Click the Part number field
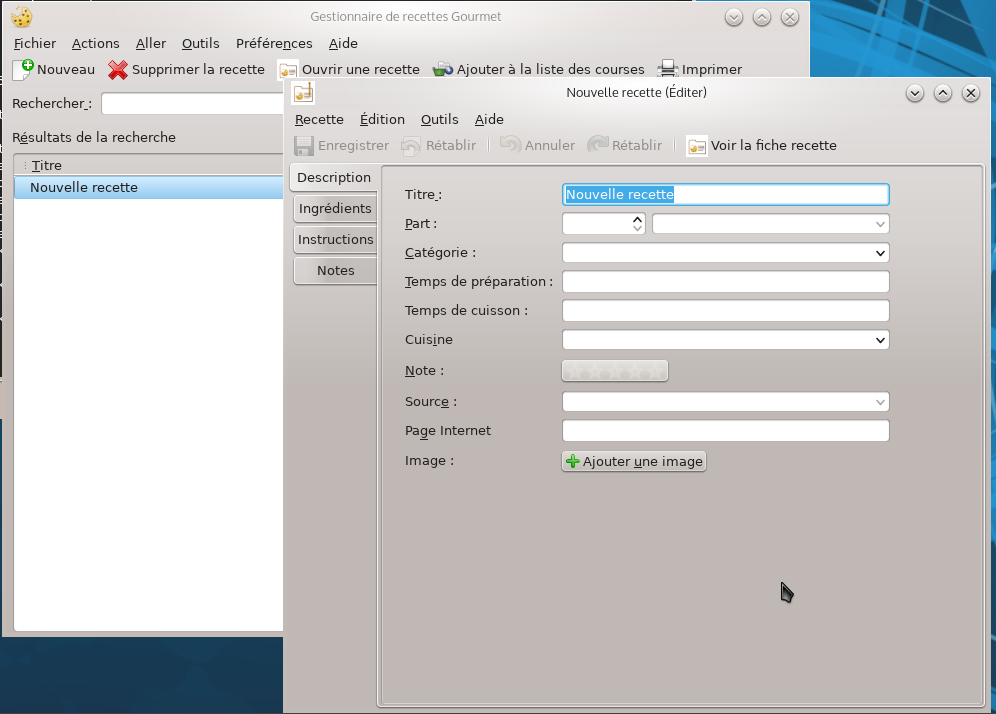996x714 pixels. (597, 224)
